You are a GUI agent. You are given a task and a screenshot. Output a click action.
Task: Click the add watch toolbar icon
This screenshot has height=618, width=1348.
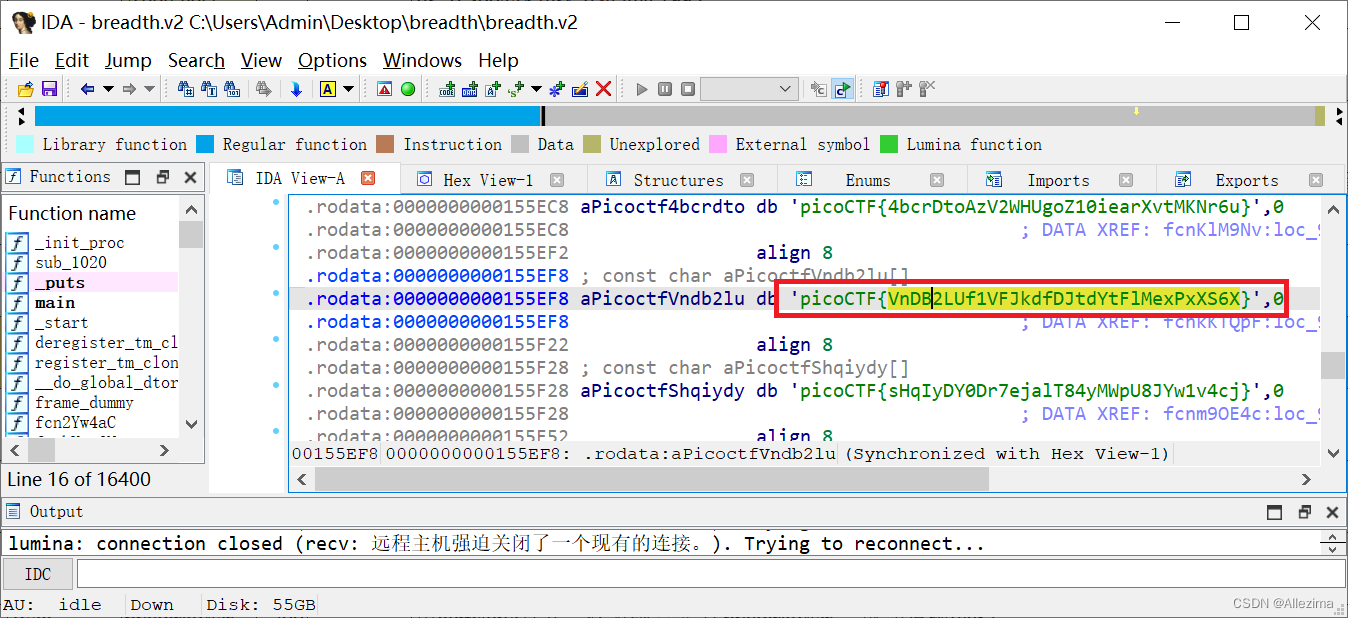tap(904, 89)
